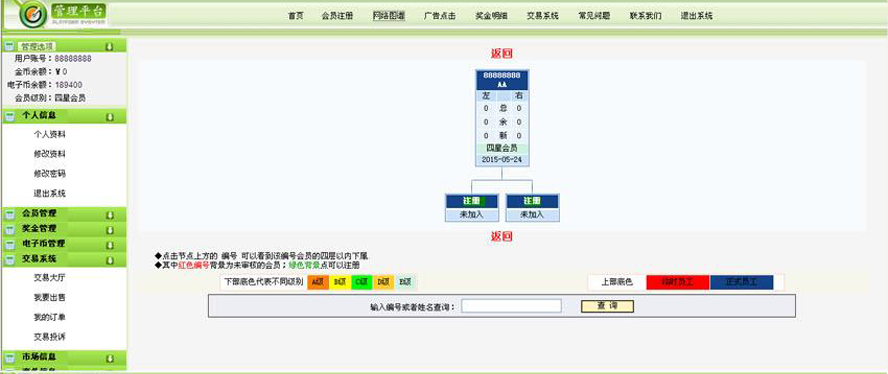Click the 返回 link below the tree

[x=502, y=236]
